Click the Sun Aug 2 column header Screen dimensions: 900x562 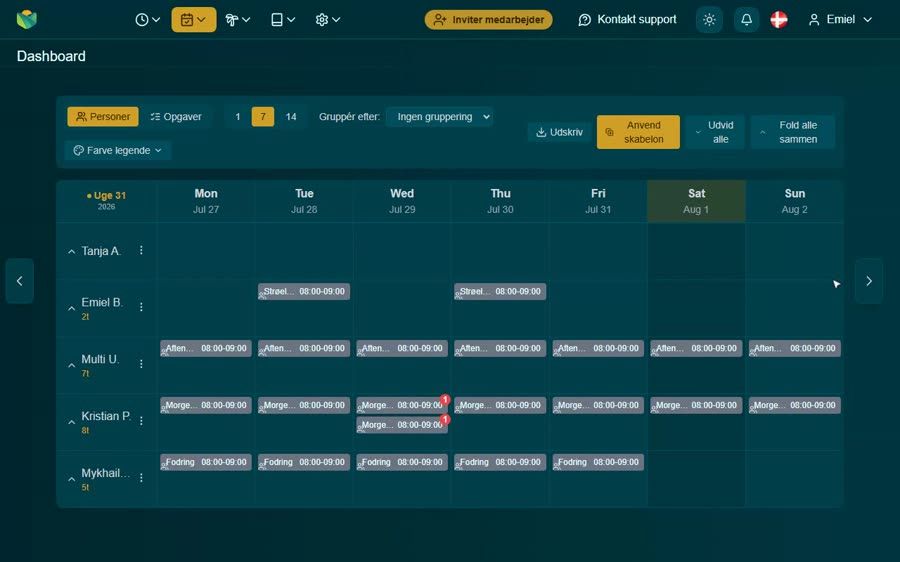click(794, 201)
